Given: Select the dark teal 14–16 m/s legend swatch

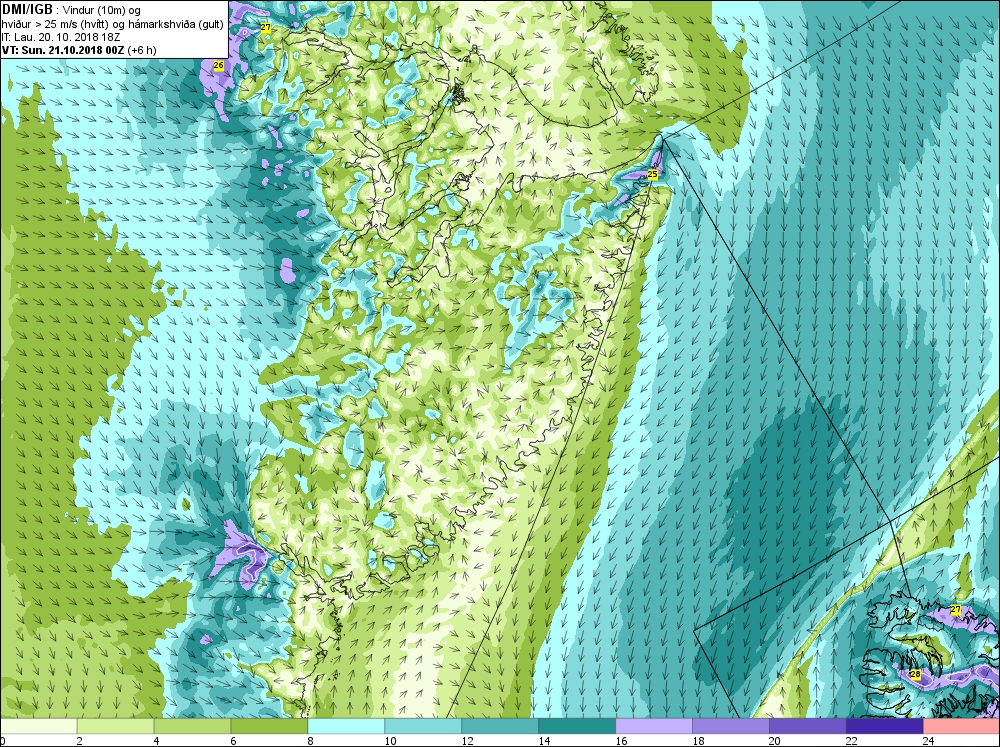Looking at the screenshot, I should point(577,727).
